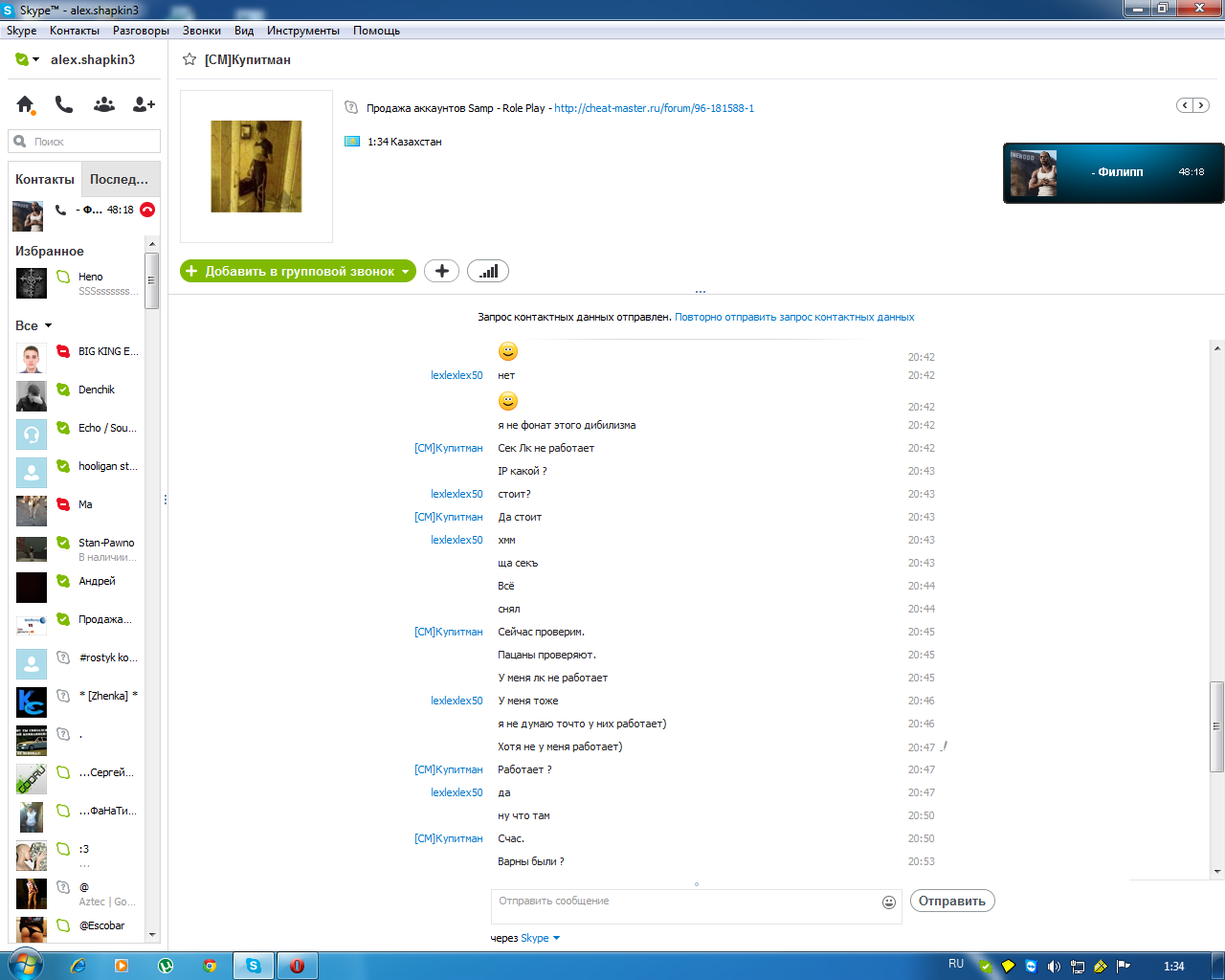Select contact BIG KING E...
This screenshot has width=1225, height=980.
click(x=77, y=358)
